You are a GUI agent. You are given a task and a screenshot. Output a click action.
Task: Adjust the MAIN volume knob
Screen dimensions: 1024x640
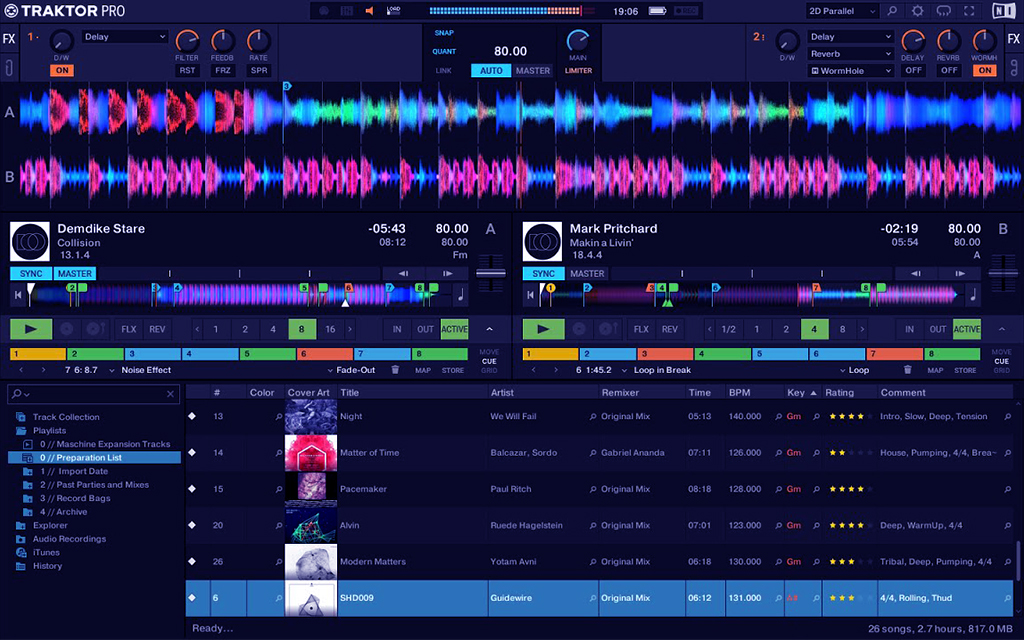point(578,41)
